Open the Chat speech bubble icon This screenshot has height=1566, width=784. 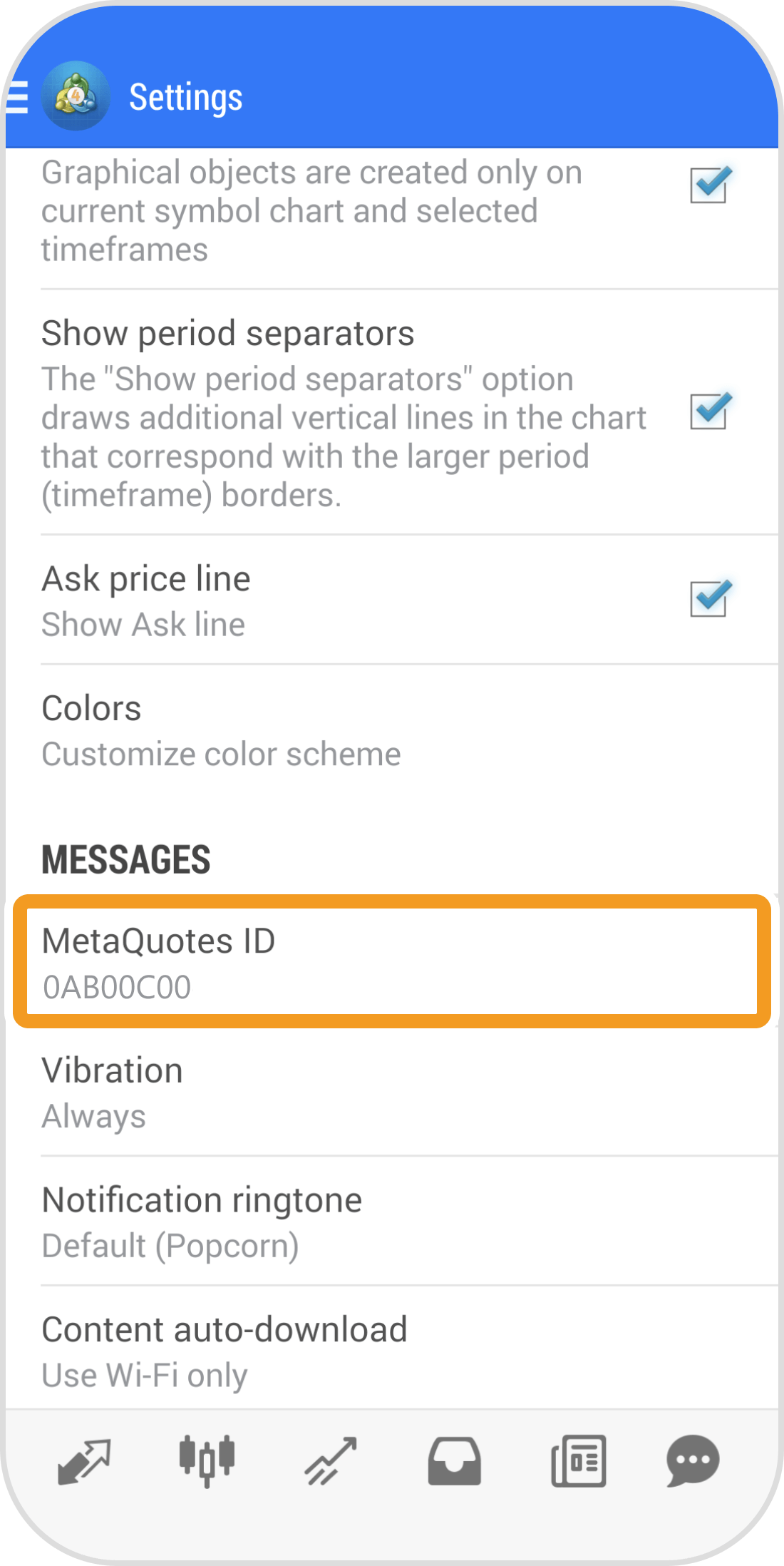pos(693,1461)
